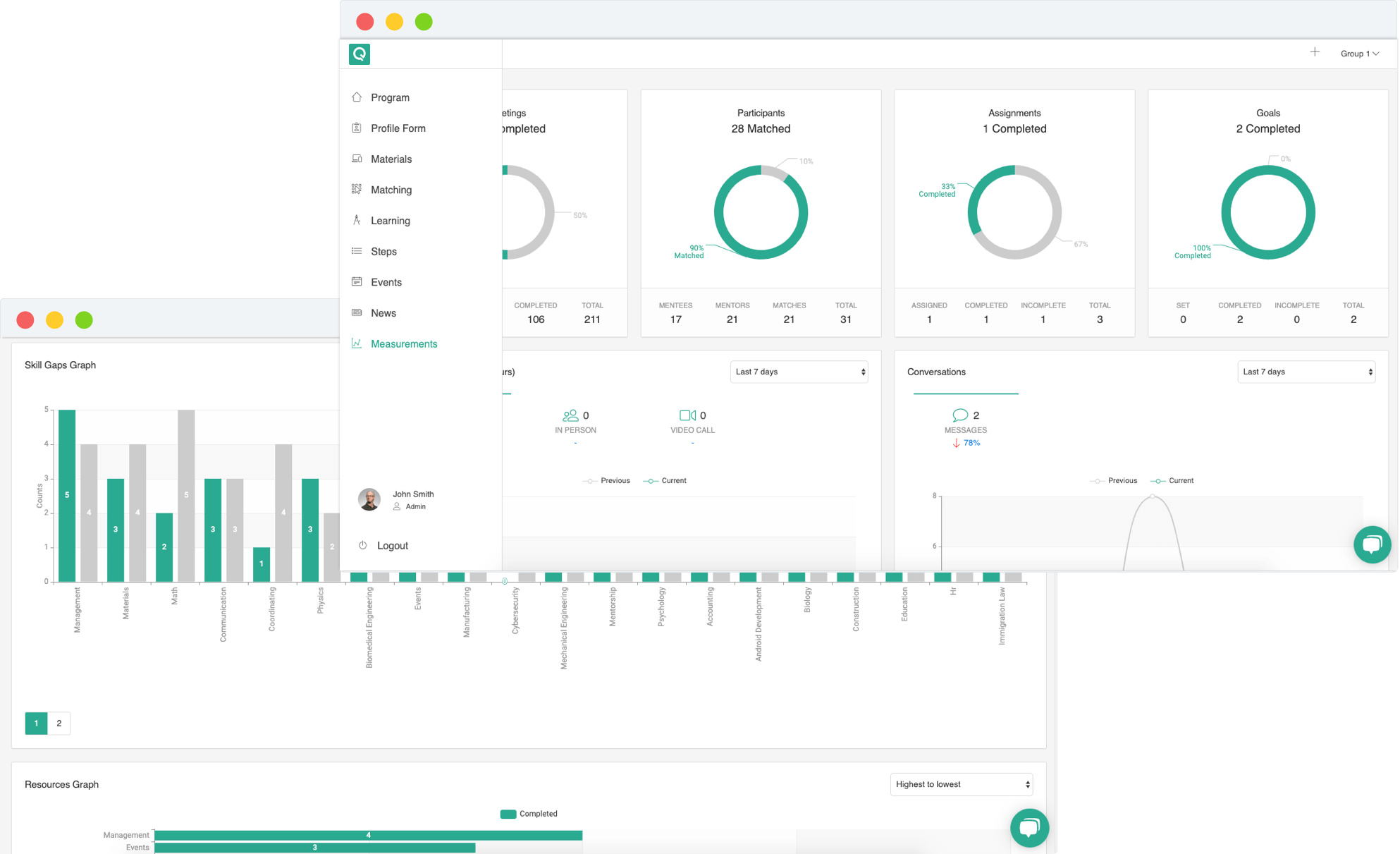Click the Goals donut chart
Viewport: 1400px width, 854px height.
coord(1267,212)
